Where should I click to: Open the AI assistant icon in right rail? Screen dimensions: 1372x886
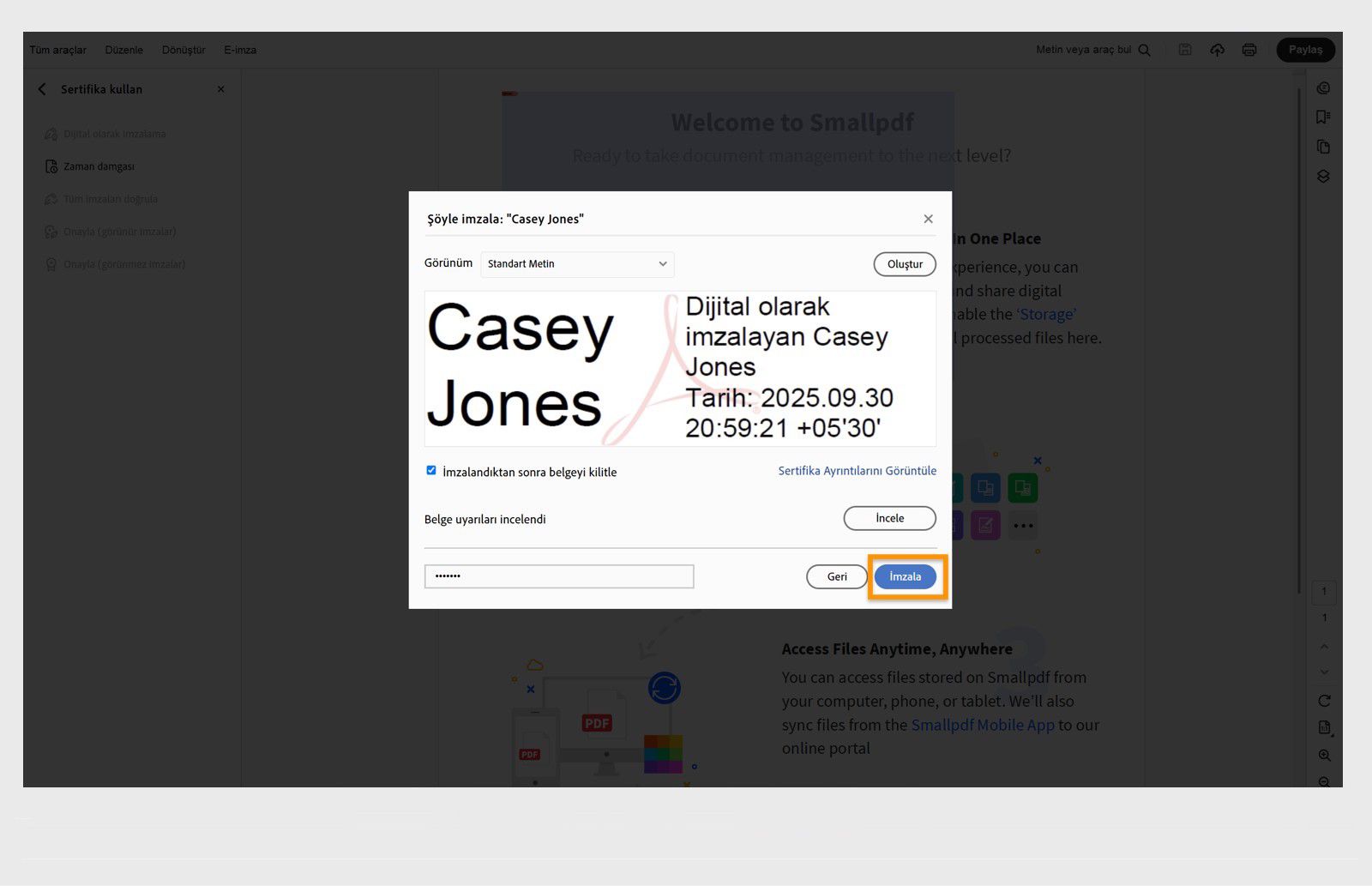click(x=1324, y=88)
